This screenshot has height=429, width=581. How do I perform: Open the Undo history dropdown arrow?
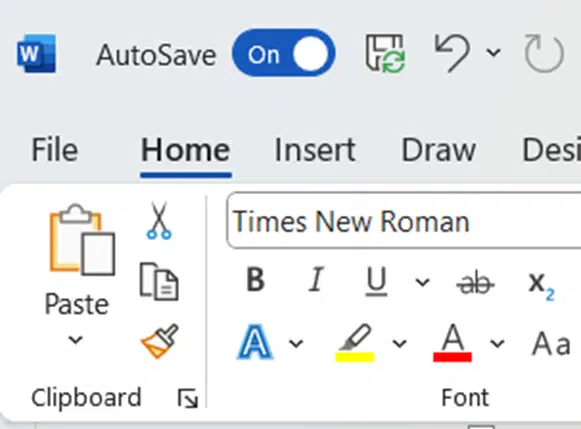point(494,53)
